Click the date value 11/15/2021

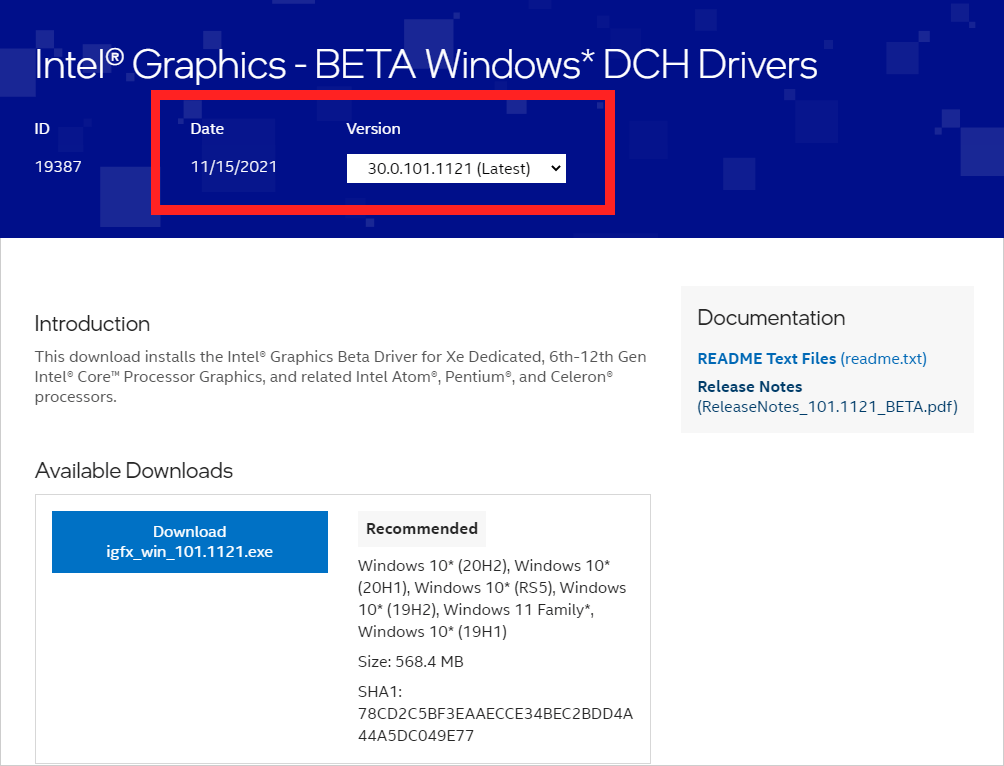(234, 167)
